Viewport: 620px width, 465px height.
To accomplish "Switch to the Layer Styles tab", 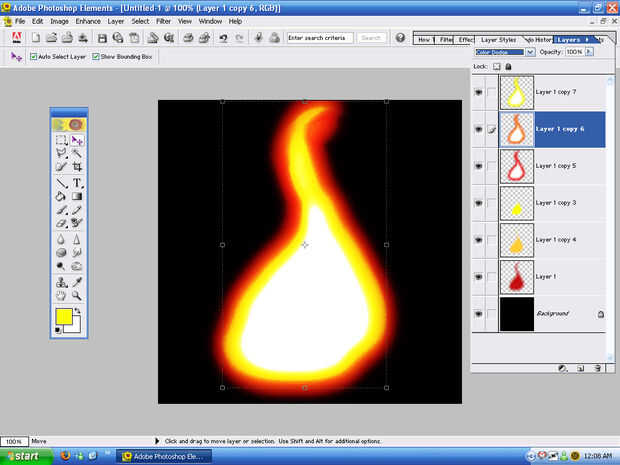I will point(498,40).
